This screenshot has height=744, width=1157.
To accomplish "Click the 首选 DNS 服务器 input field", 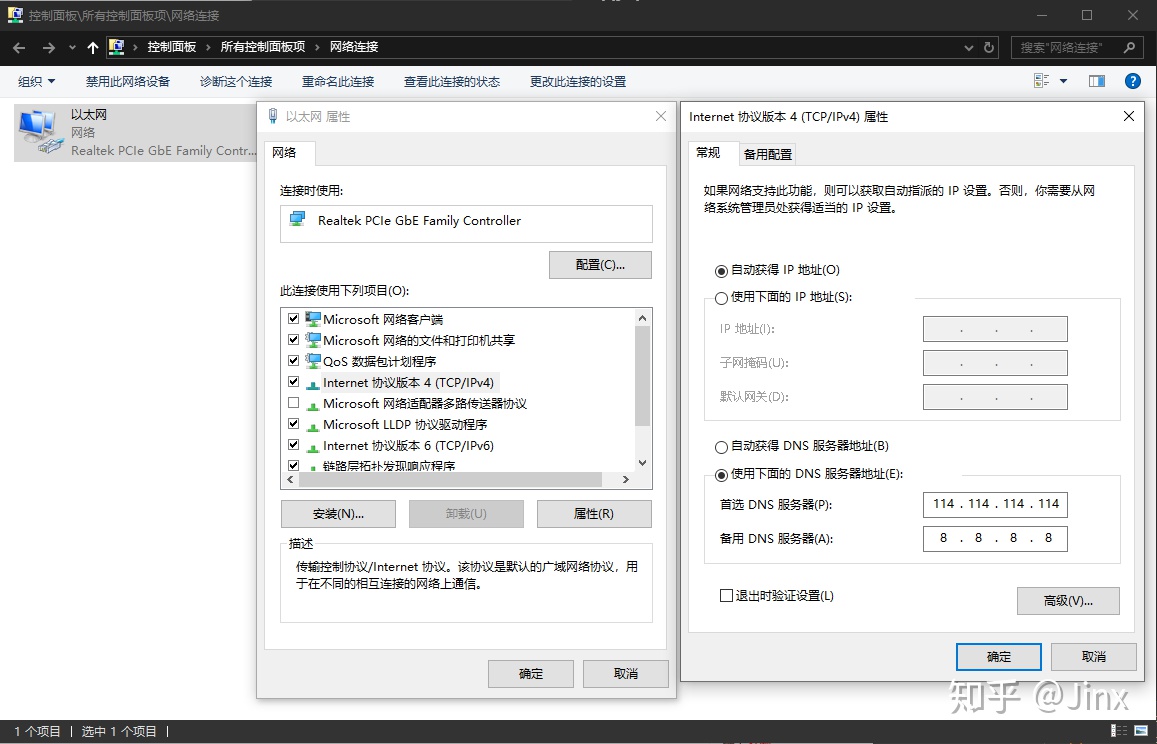I will [x=994, y=504].
